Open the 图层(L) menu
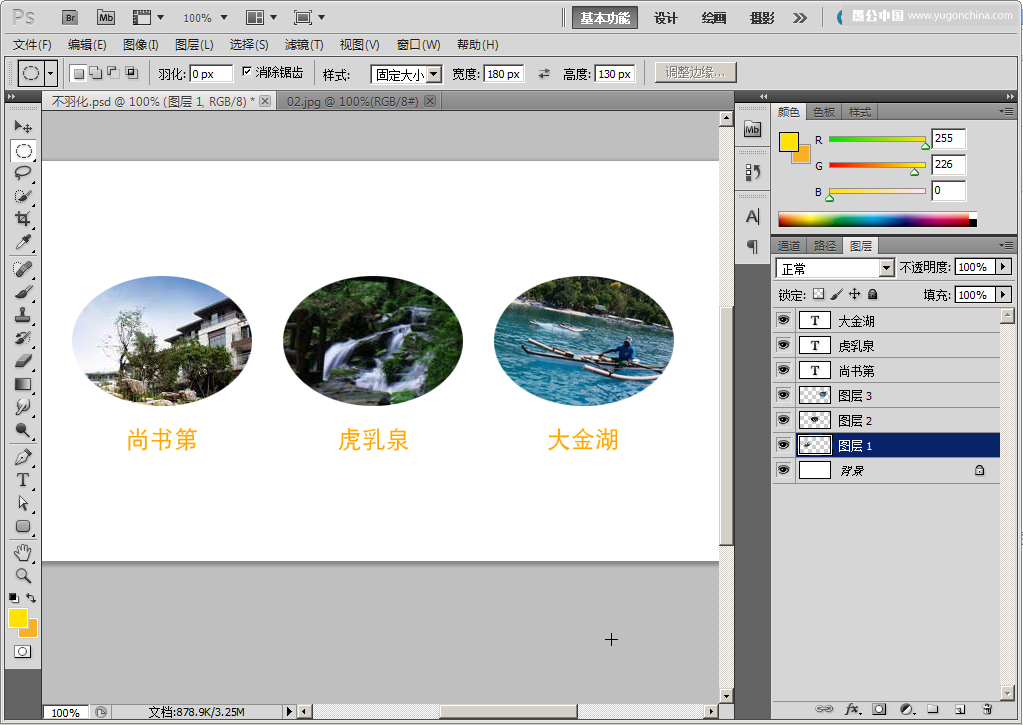1023x725 pixels. [x=194, y=45]
